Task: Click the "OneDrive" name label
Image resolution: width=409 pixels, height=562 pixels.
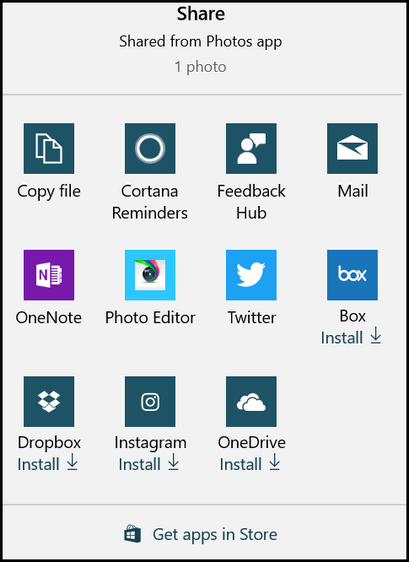Action: [252, 443]
